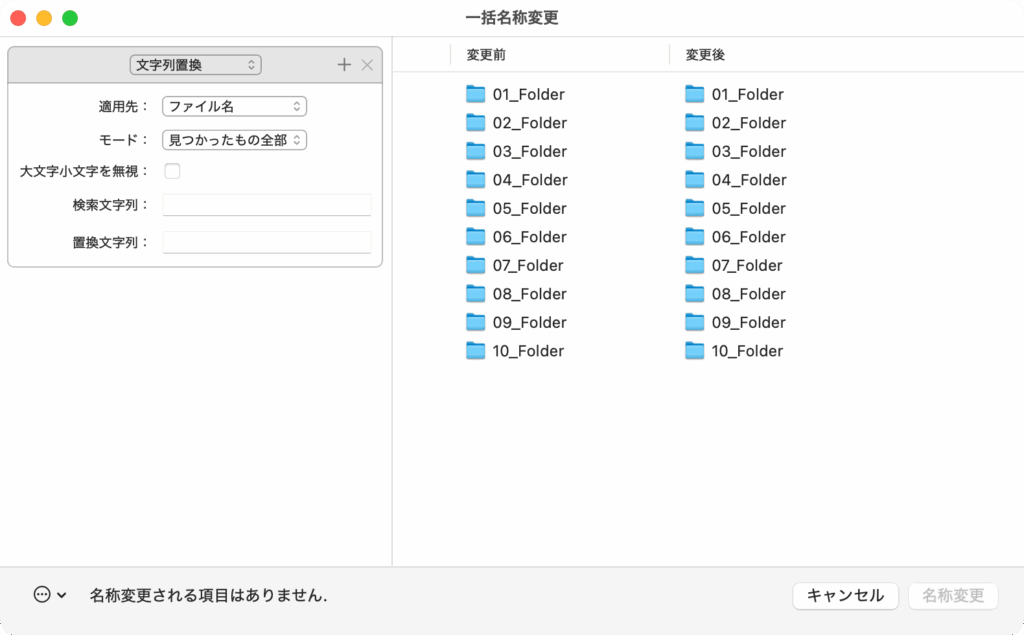This screenshot has height=635, width=1024.
Task: Click 08_Folder icon in 変更前 column
Action: tap(475, 294)
